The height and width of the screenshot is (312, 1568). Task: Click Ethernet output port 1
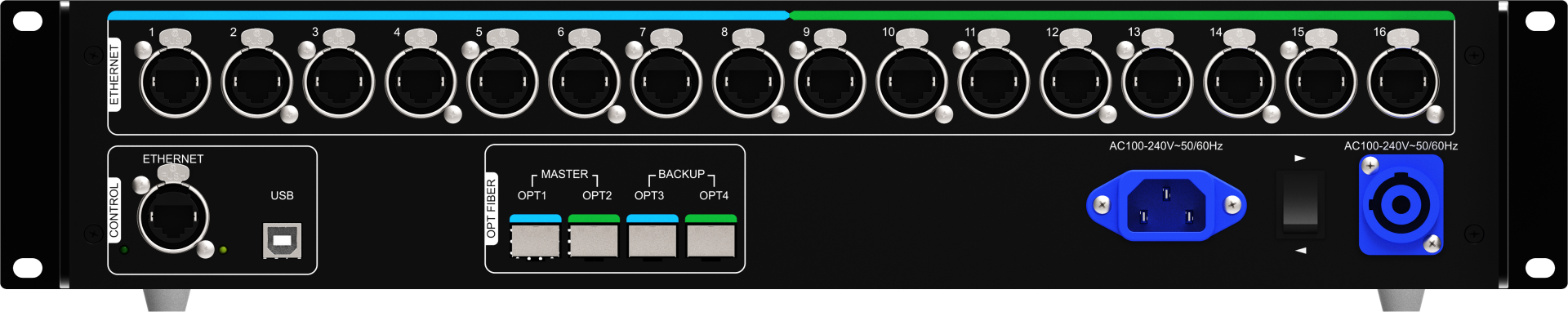coord(175,82)
